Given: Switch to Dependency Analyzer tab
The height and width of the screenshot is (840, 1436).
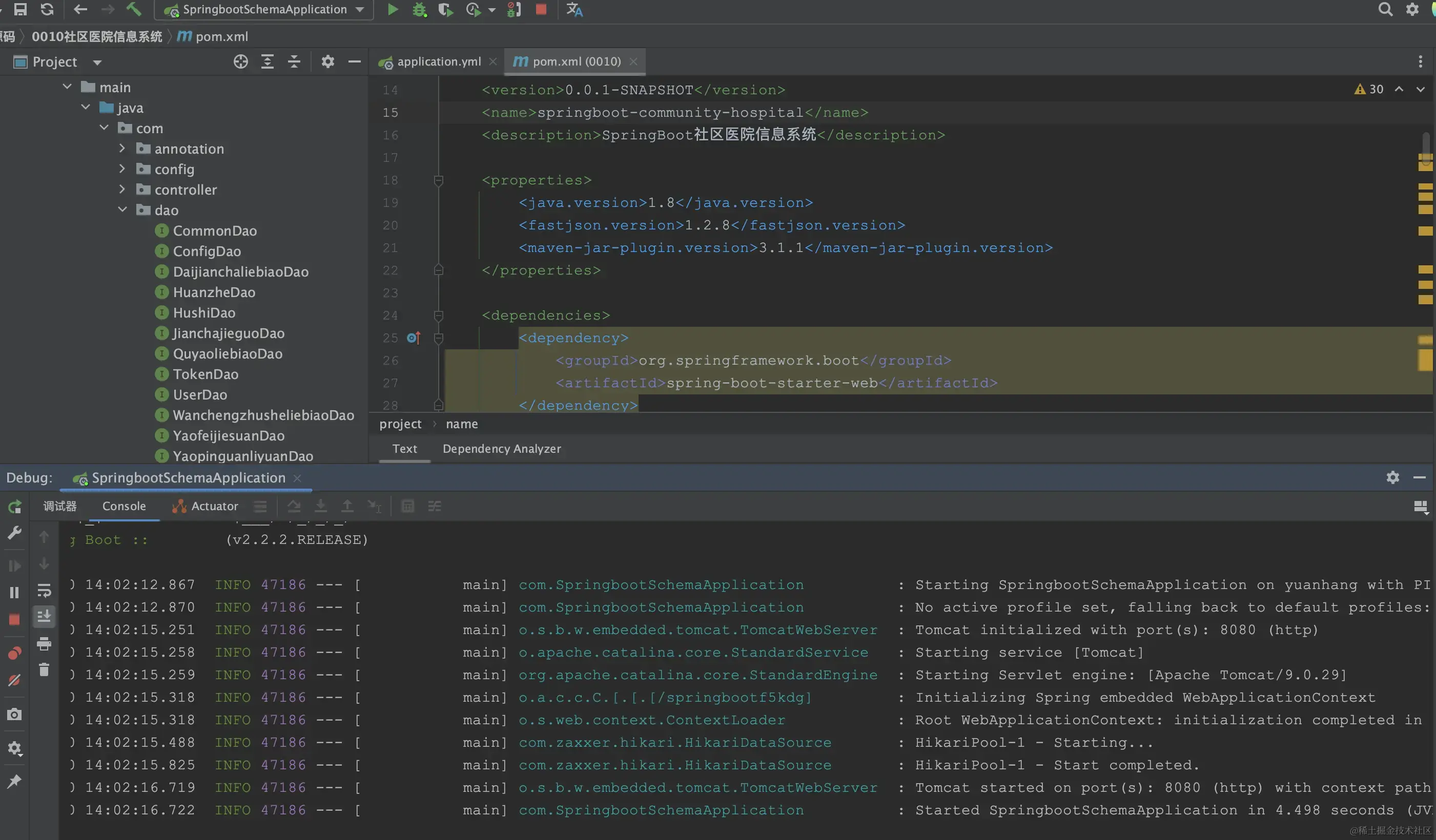Looking at the screenshot, I should pos(501,449).
